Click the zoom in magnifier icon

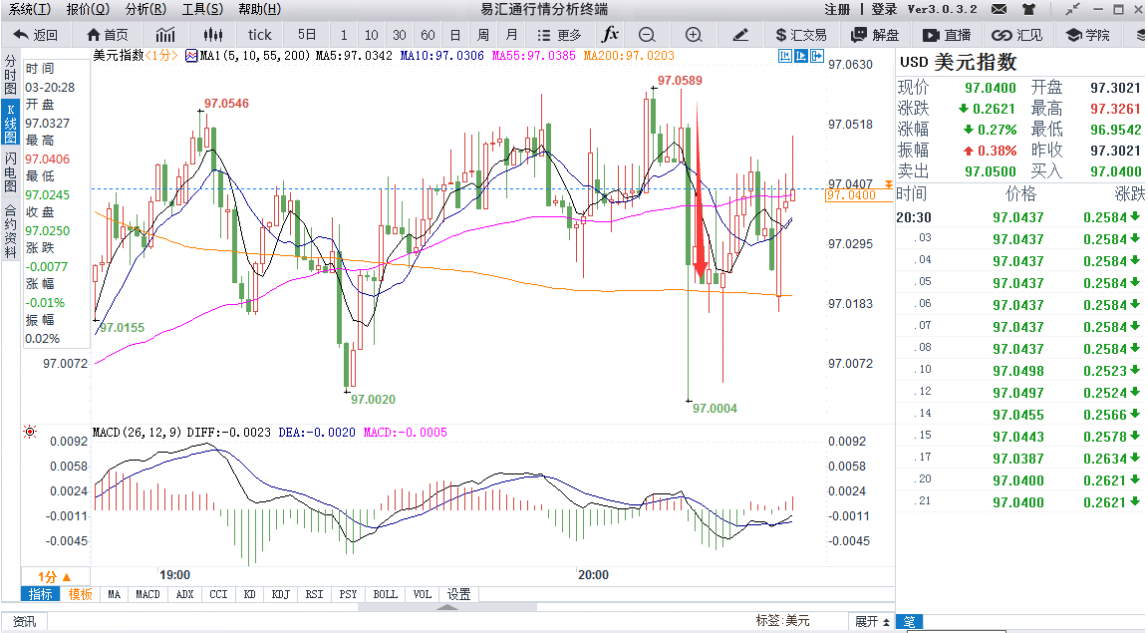pos(693,35)
